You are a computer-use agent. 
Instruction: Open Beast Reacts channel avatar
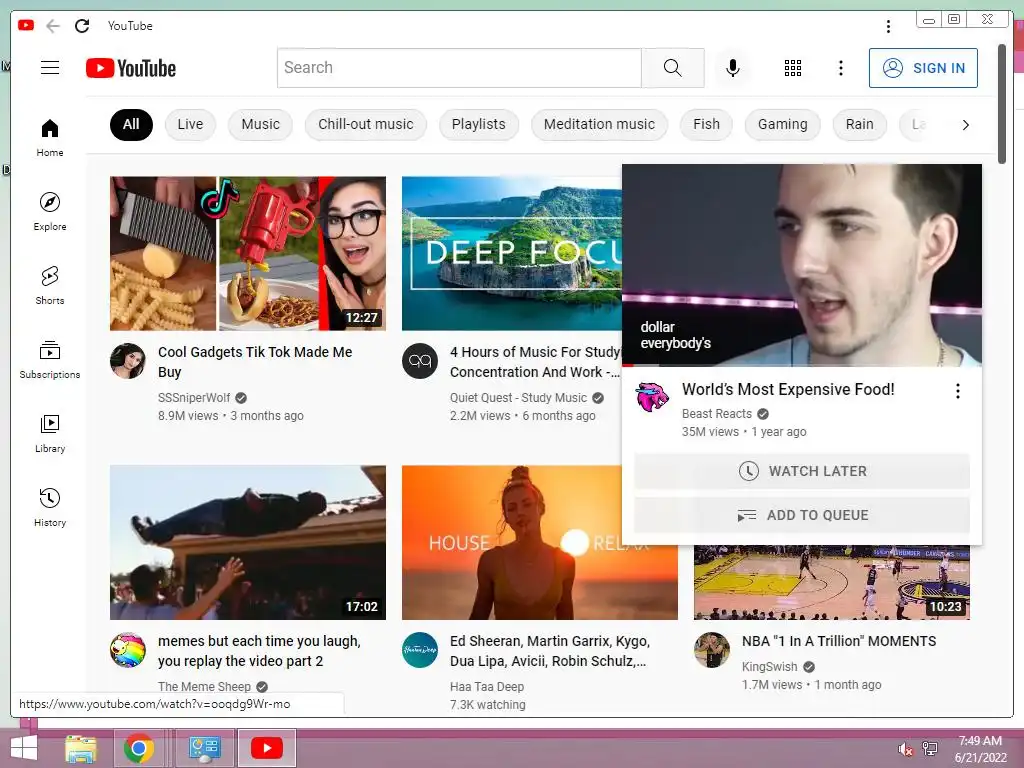[x=652, y=397]
